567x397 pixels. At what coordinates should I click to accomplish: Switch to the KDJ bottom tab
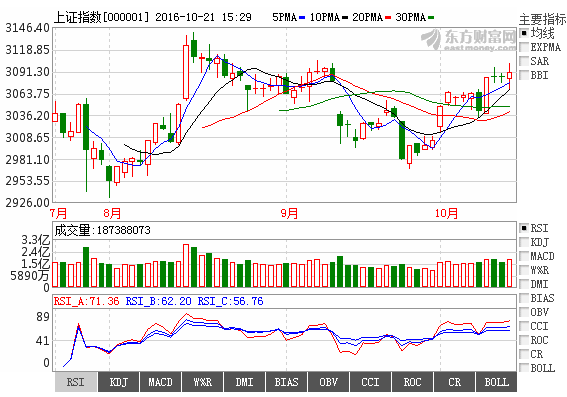coord(119,382)
